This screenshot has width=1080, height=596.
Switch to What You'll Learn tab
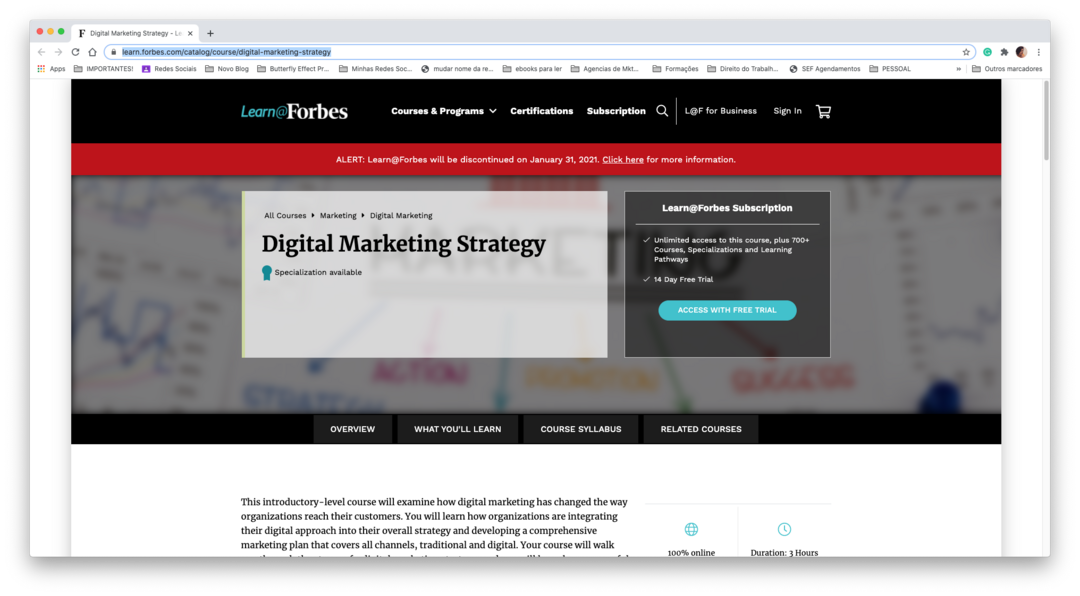point(457,429)
